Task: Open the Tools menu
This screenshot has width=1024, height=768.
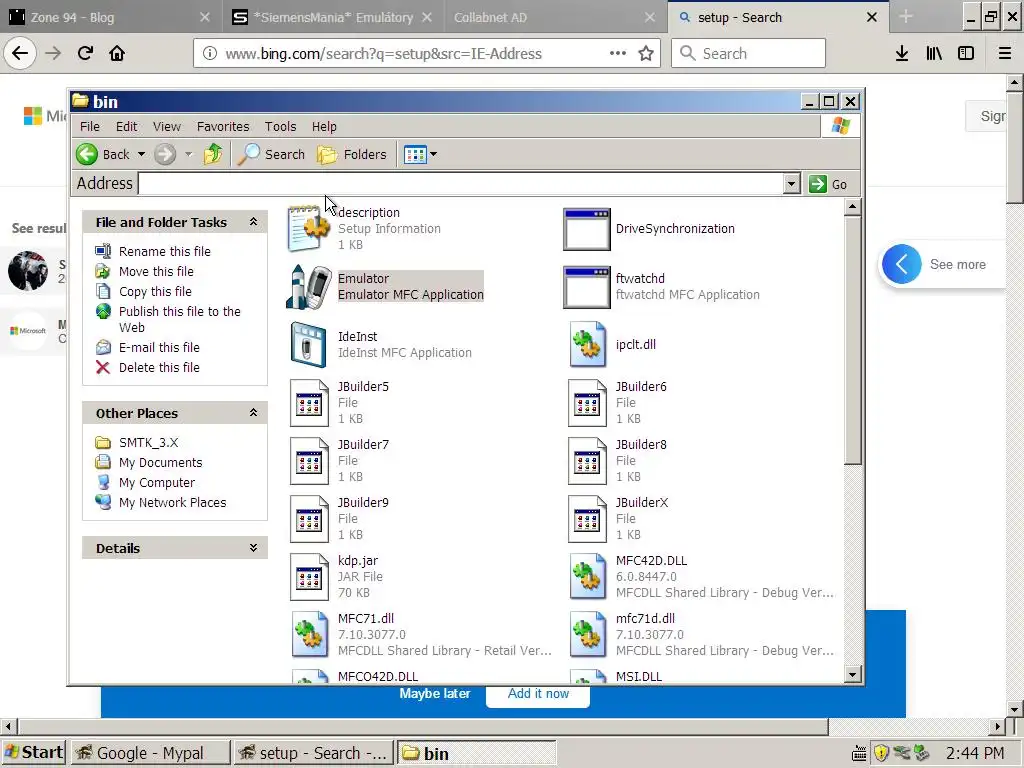Action: [x=280, y=127]
